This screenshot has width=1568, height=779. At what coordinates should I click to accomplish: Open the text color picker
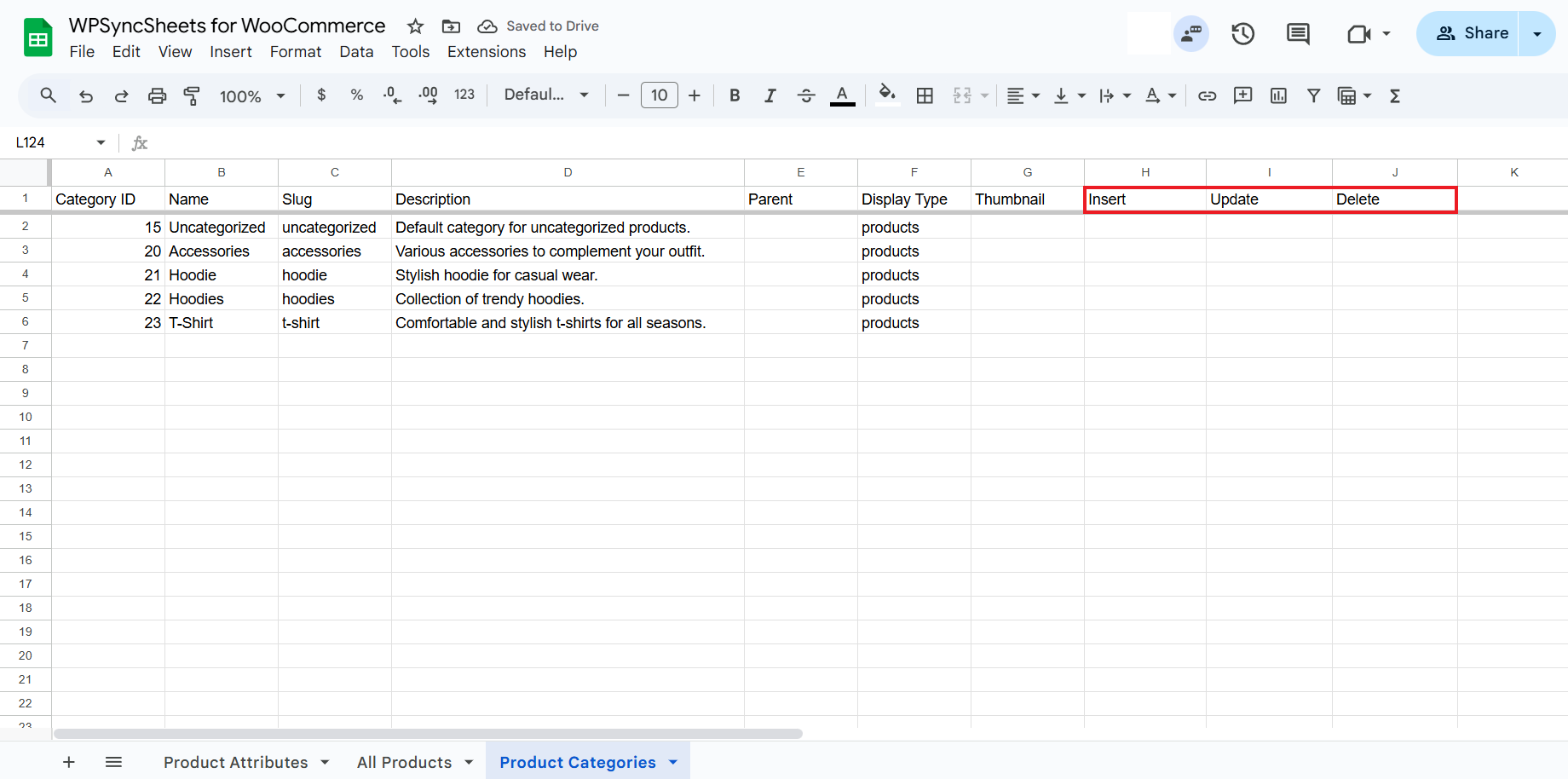842,95
